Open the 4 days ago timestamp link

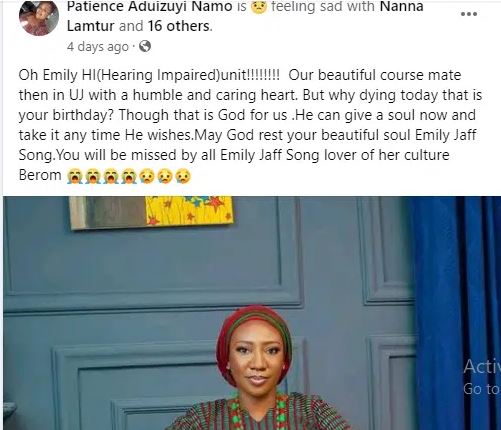(98, 47)
